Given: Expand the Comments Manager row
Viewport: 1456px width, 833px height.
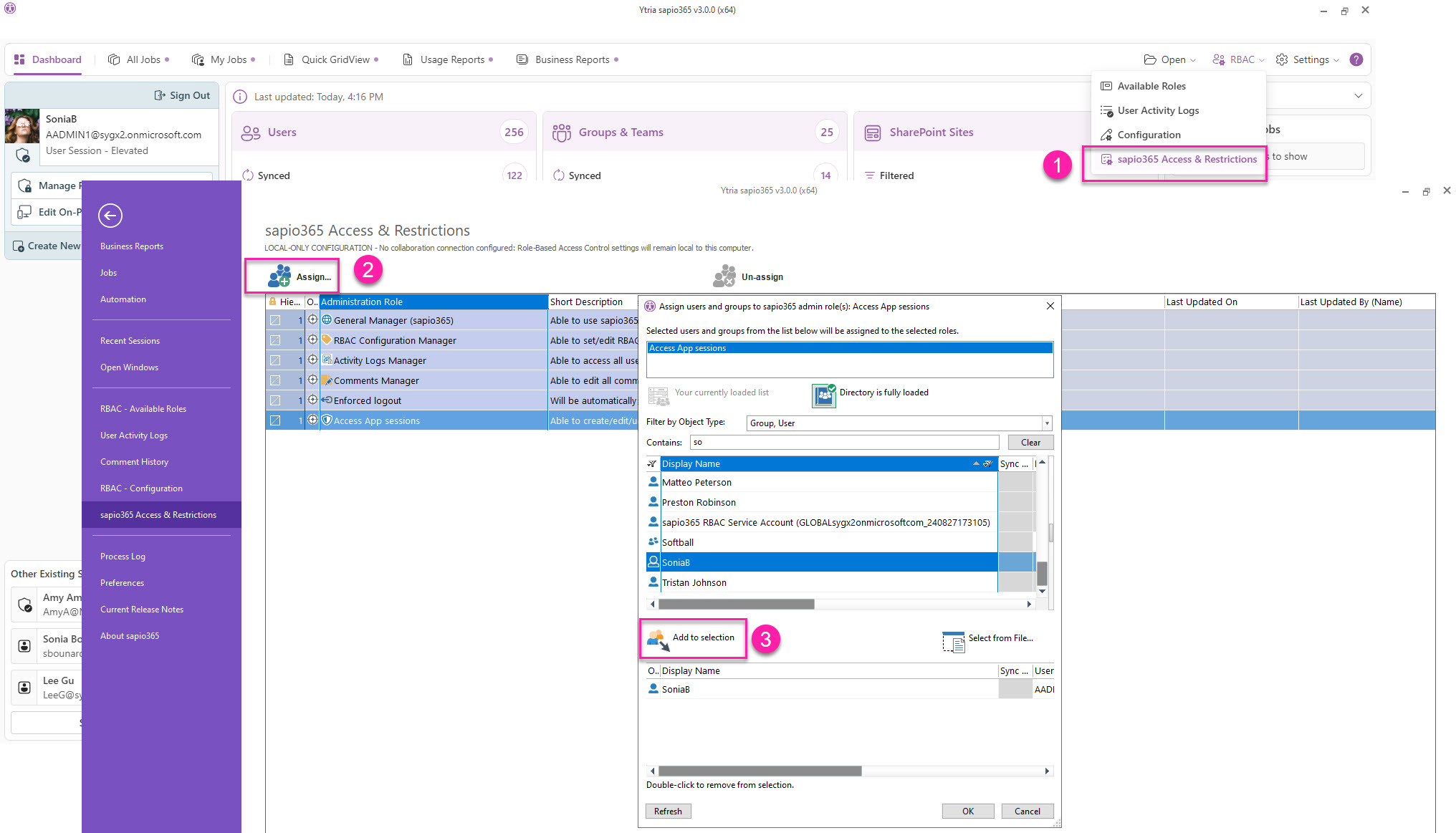Looking at the screenshot, I should (x=312, y=380).
